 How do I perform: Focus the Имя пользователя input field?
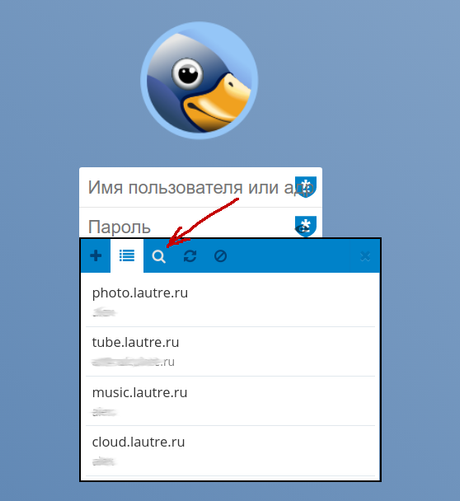click(x=201, y=187)
